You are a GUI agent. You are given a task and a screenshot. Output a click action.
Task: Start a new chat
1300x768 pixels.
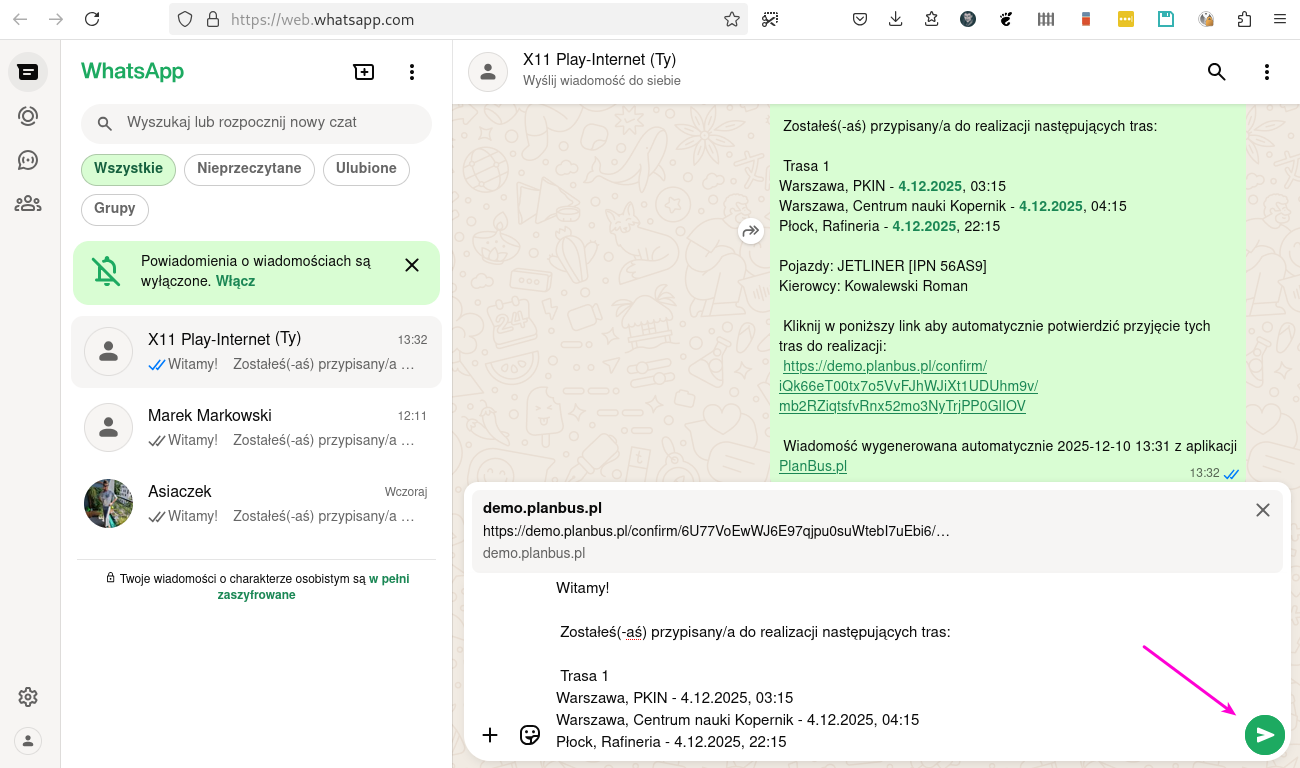click(364, 72)
